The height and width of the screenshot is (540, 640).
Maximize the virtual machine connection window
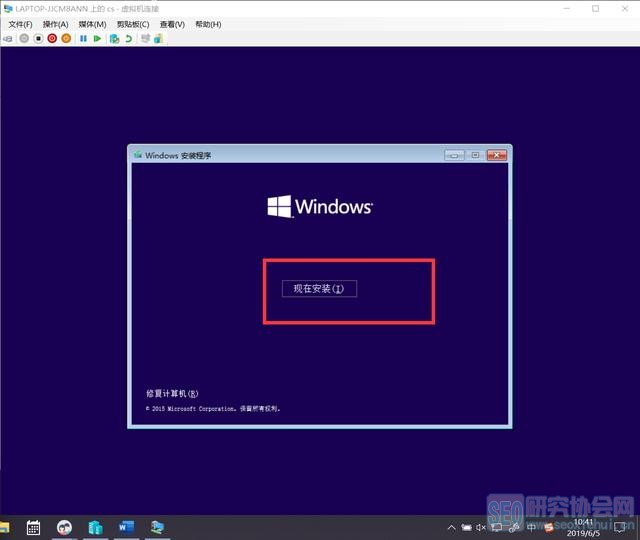click(x=596, y=8)
